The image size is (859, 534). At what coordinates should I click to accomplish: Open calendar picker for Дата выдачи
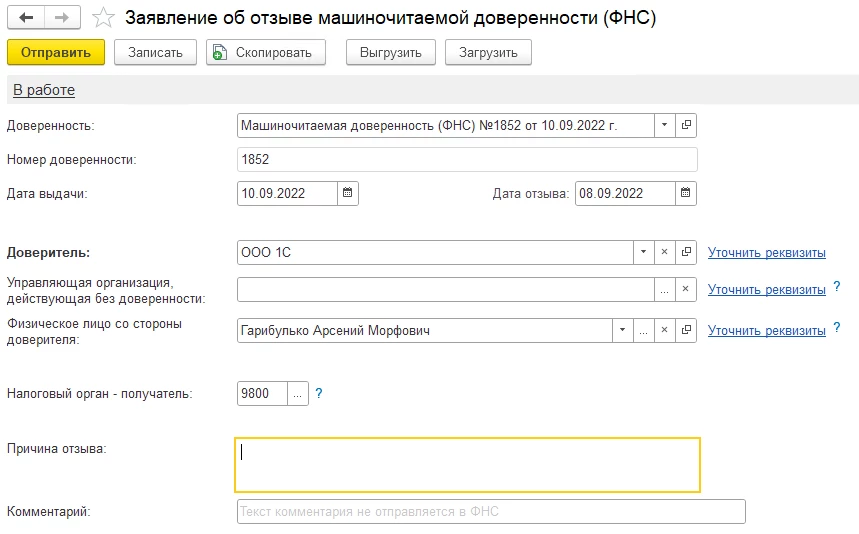[x=347, y=193]
